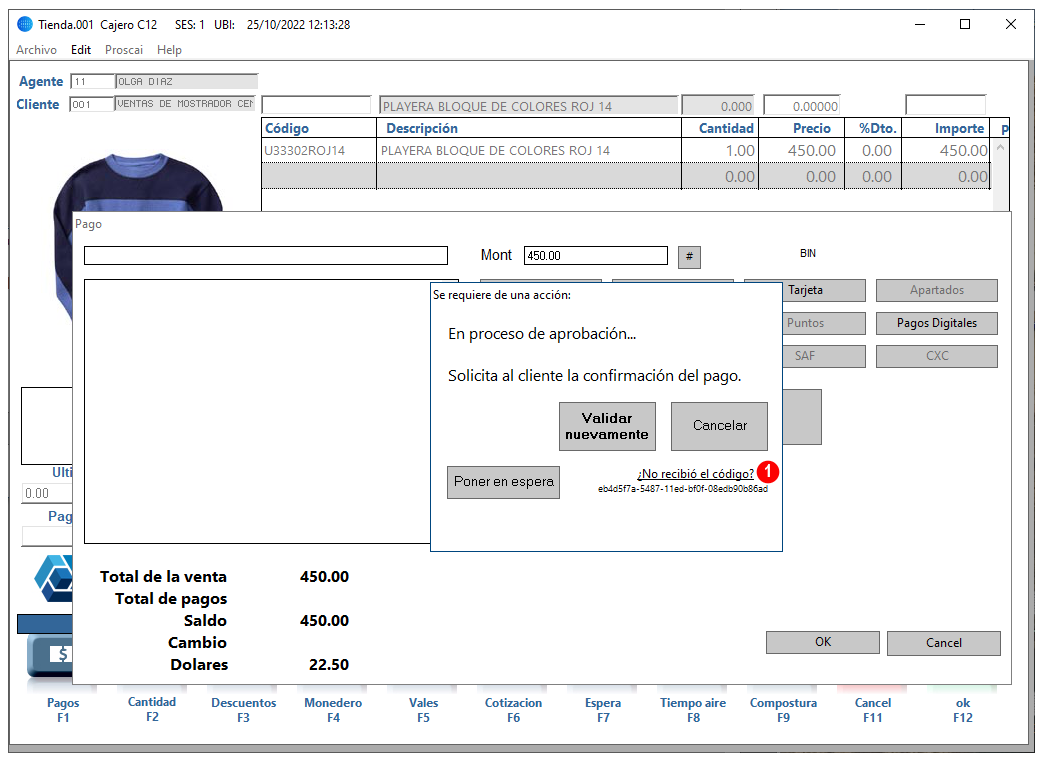Click the OLGA DIAZ agent name field

click(187, 82)
